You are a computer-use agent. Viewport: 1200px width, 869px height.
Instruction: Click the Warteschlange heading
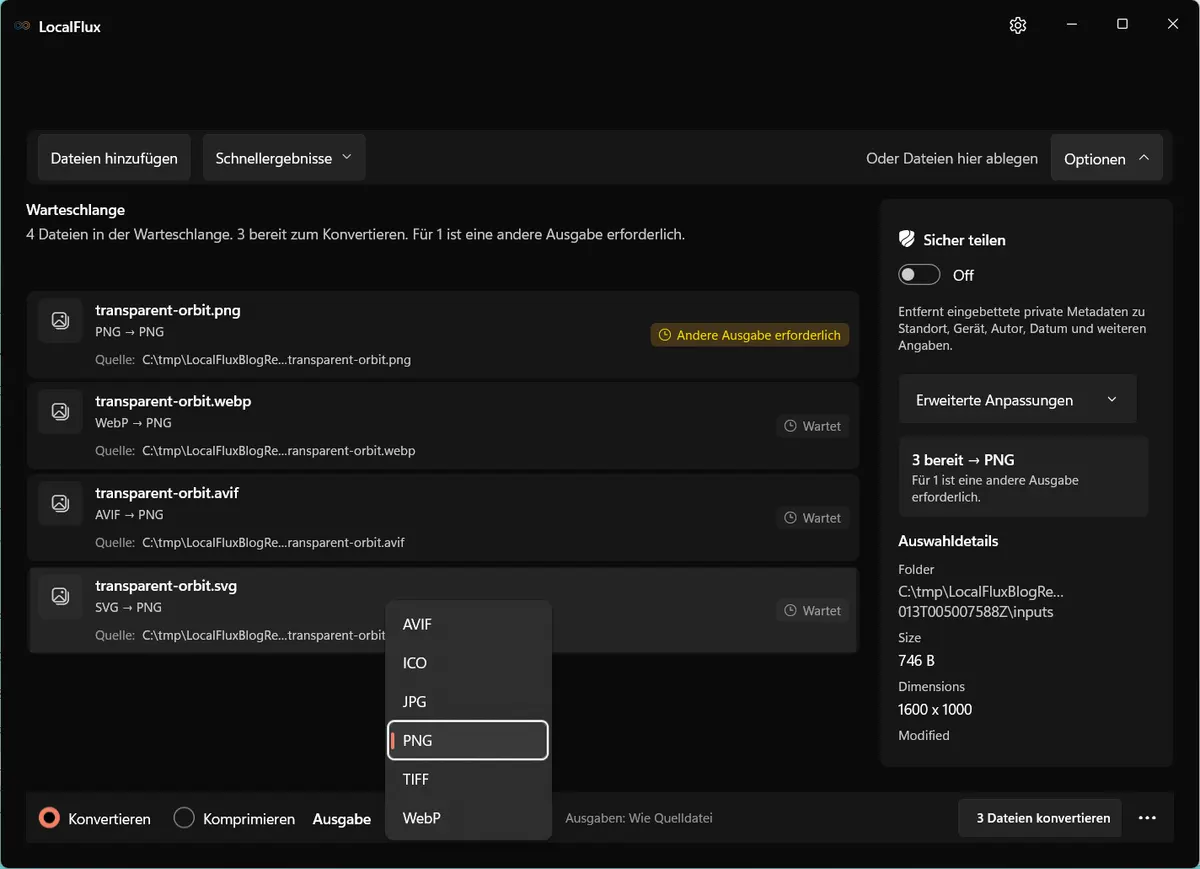coord(75,210)
